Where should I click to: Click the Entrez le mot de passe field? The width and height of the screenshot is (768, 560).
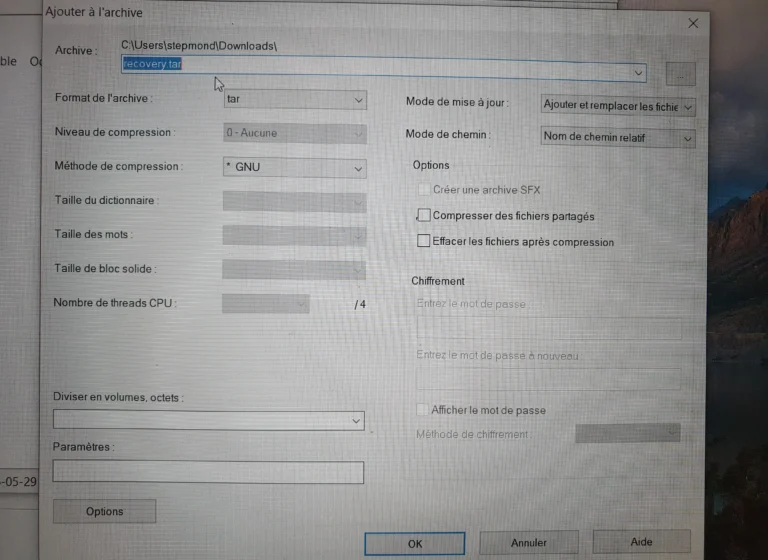click(549, 328)
